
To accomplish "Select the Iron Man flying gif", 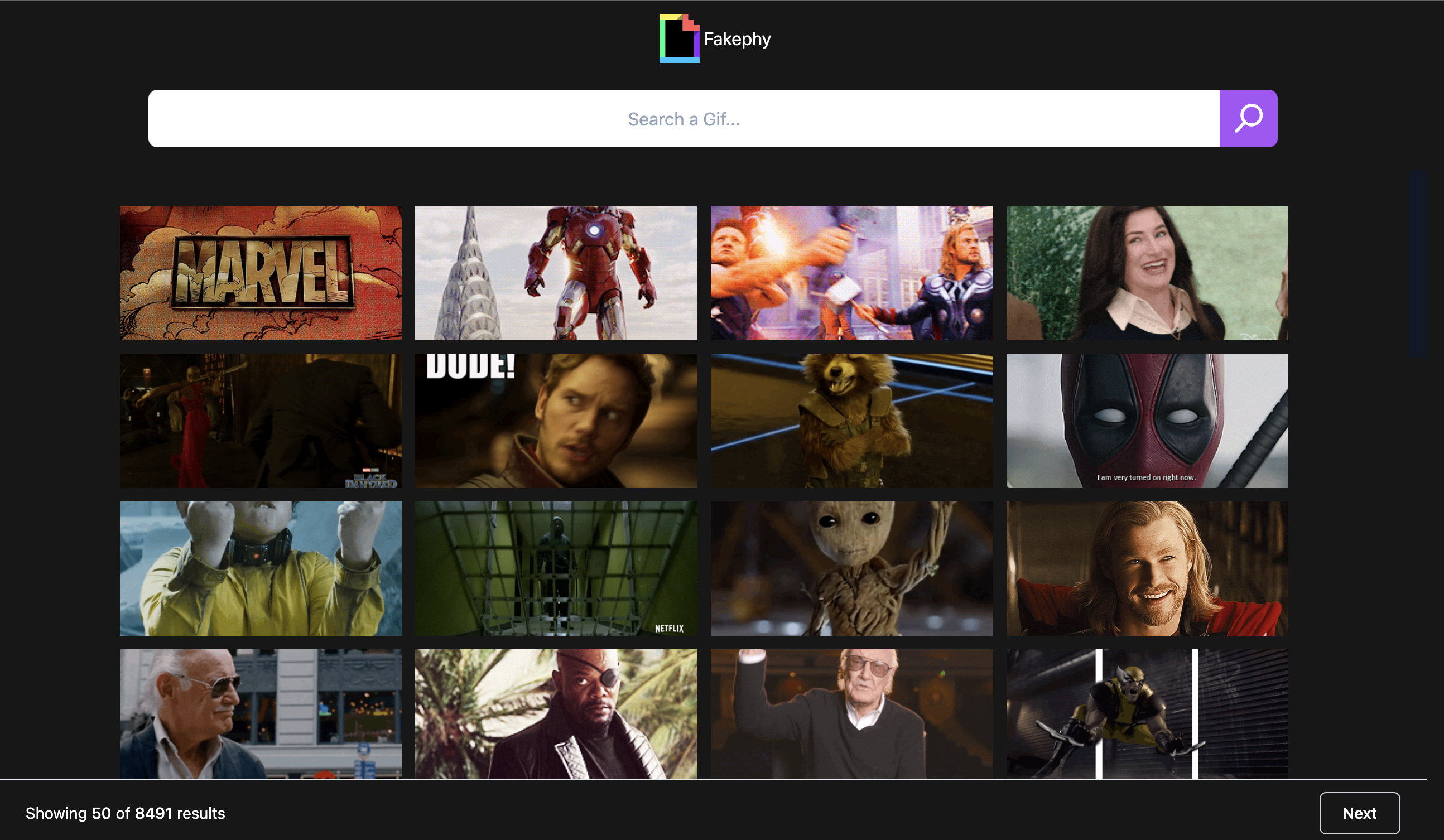I will (556, 273).
